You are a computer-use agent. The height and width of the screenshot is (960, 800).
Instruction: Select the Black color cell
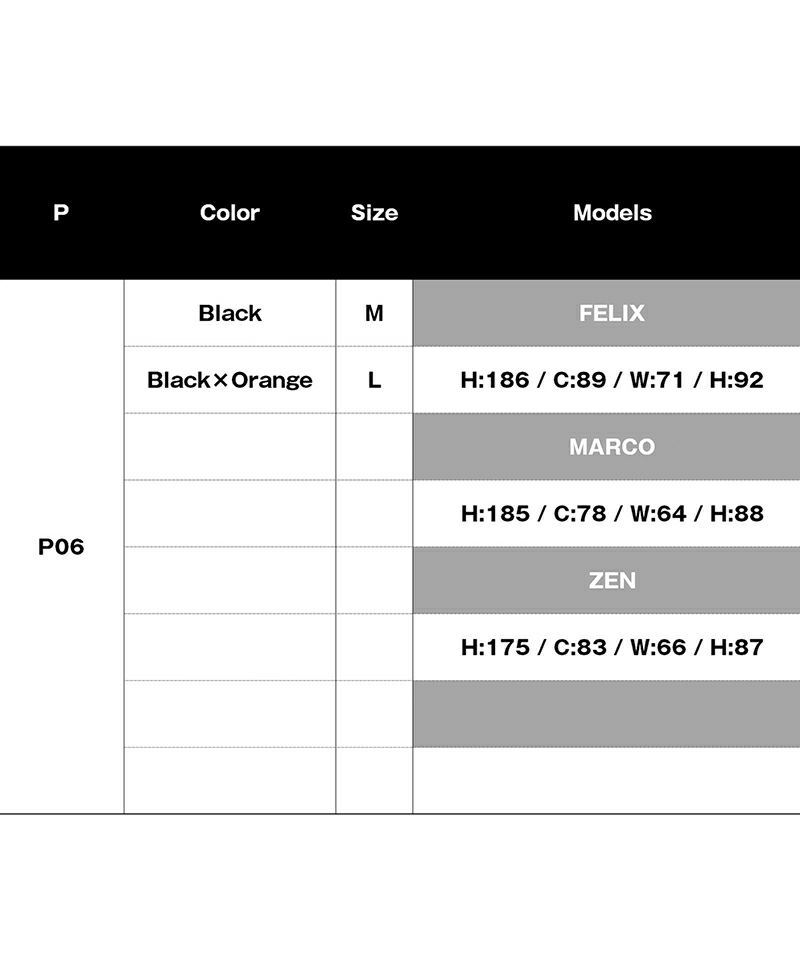tap(230, 313)
